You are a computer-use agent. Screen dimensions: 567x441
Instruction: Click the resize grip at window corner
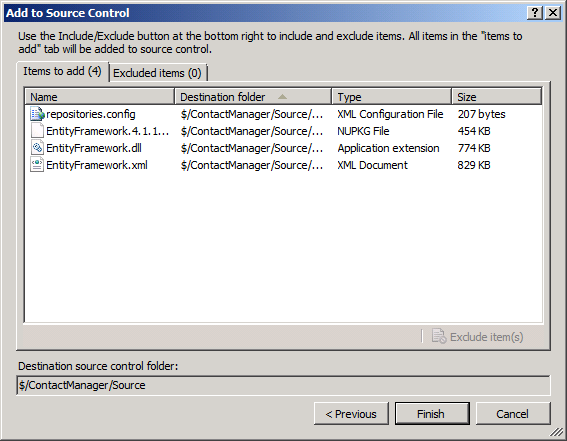[557, 432]
